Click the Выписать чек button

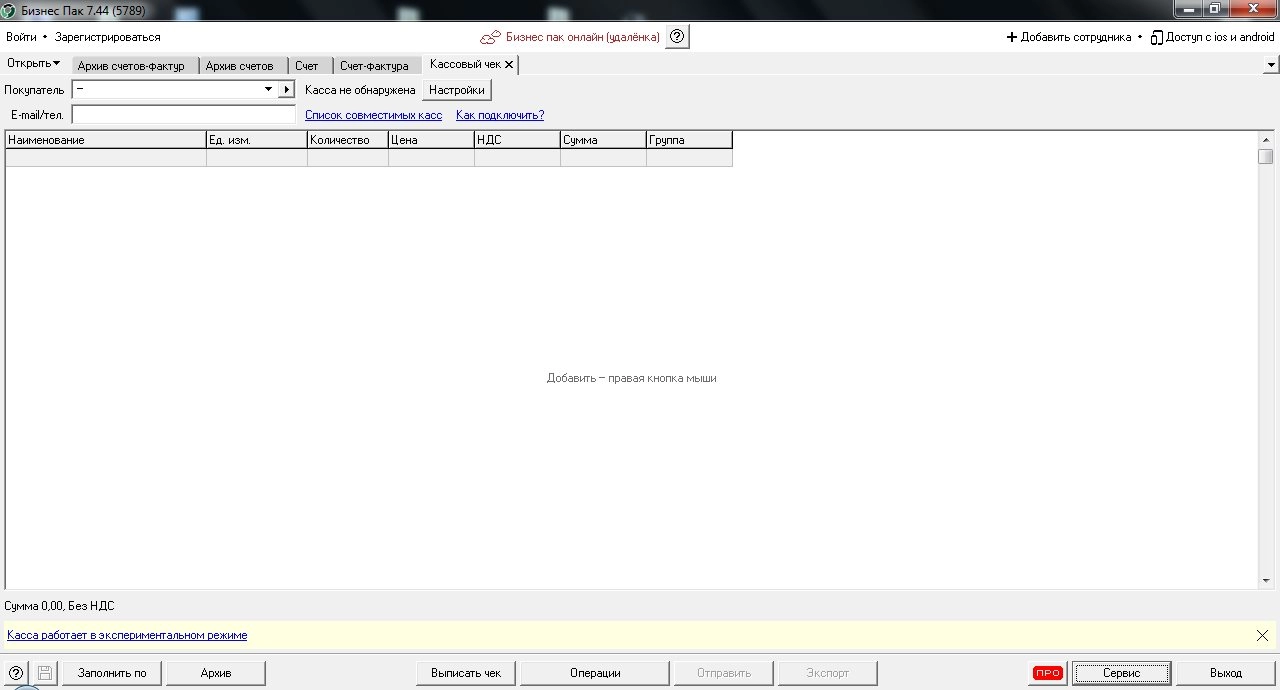click(x=466, y=673)
